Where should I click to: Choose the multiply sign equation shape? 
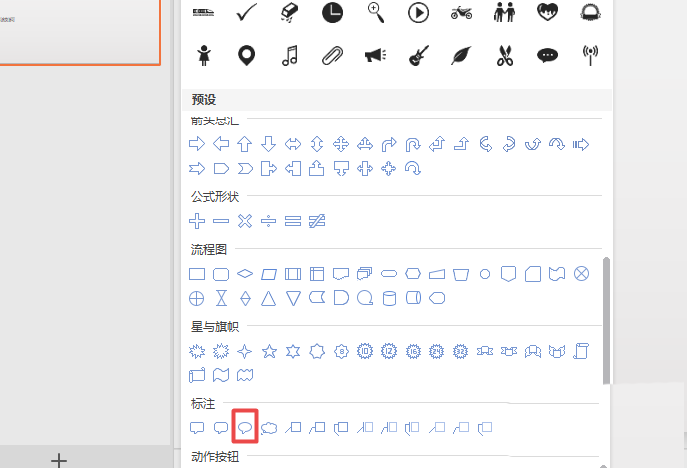click(x=245, y=221)
